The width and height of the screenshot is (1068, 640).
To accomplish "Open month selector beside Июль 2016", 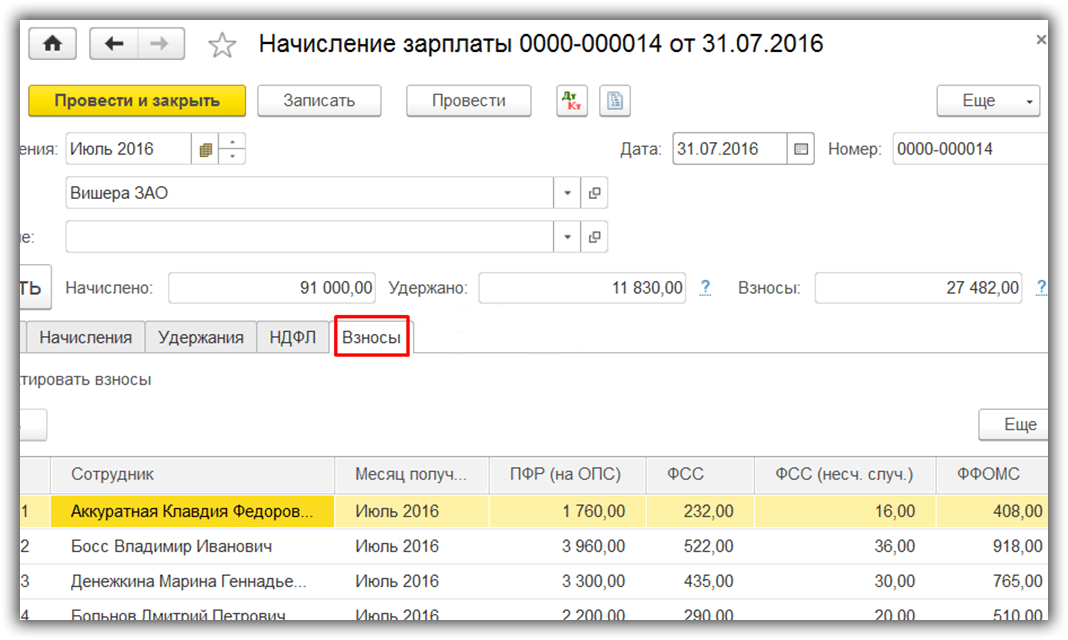I will (205, 149).
